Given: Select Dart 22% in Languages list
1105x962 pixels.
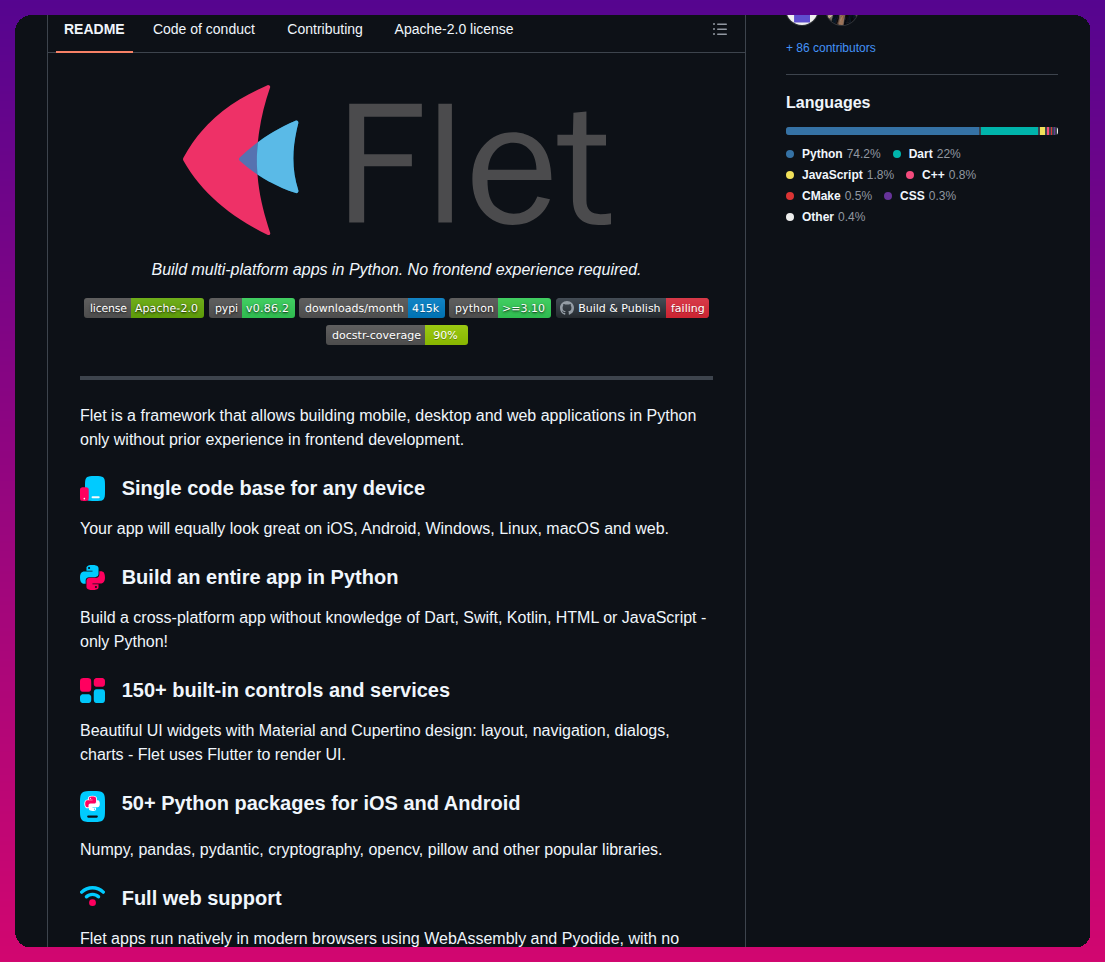Looking at the screenshot, I should tap(927, 154).
